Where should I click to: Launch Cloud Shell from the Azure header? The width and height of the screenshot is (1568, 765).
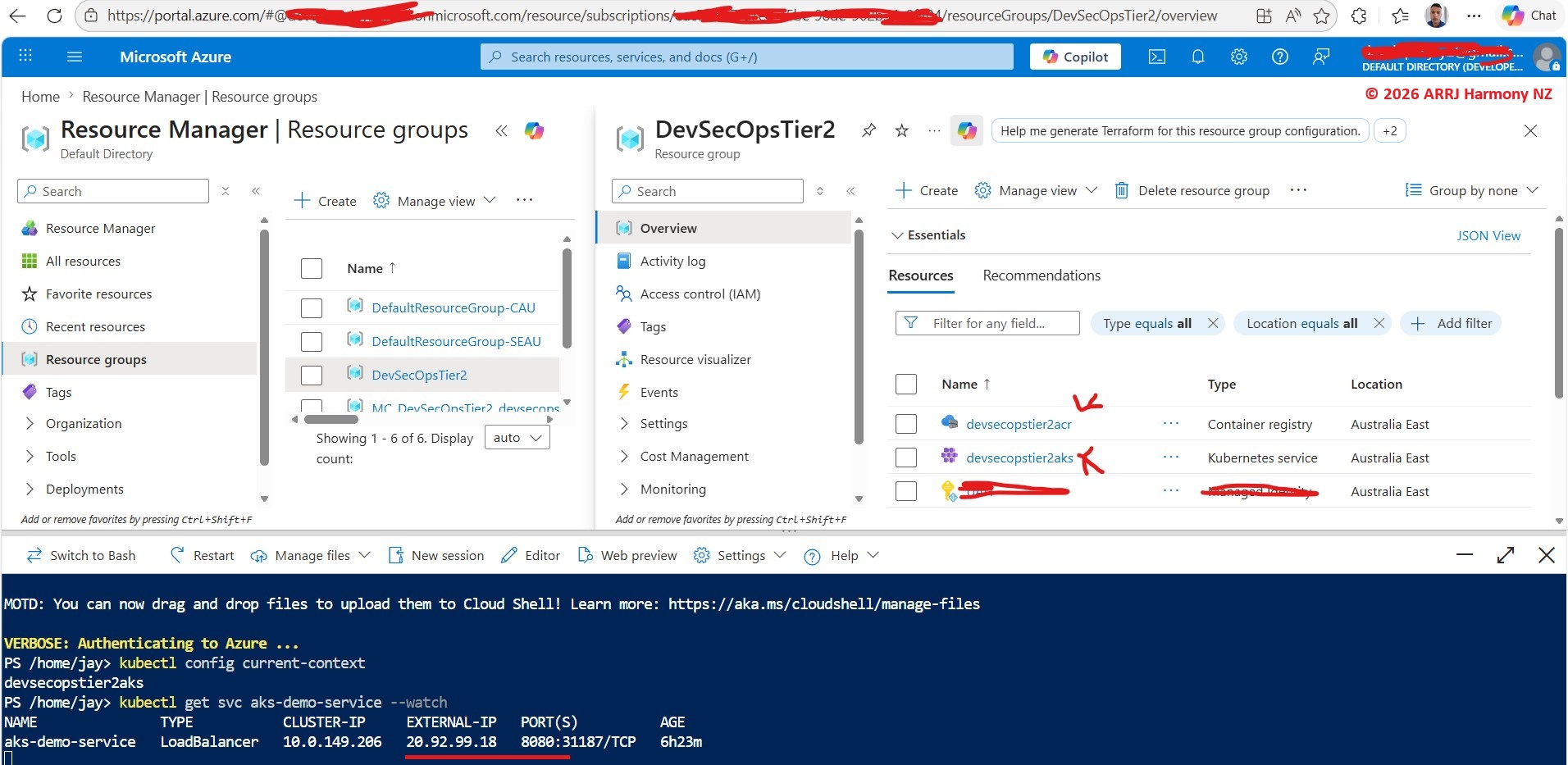tap(1157, 57)
